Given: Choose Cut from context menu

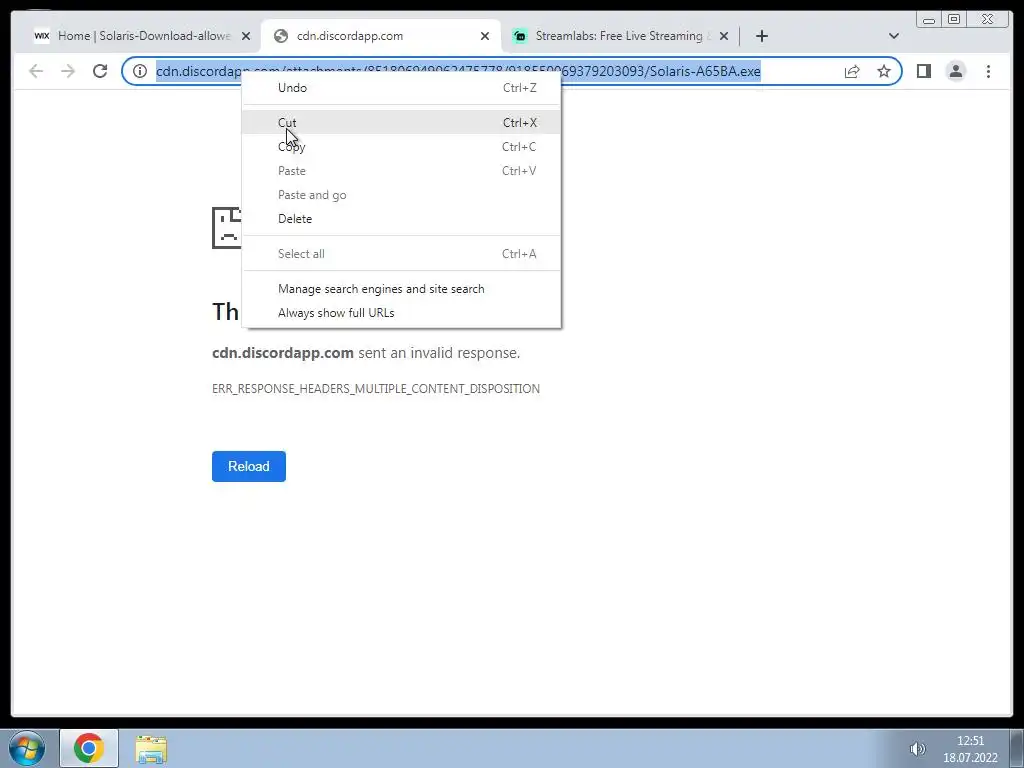Looking at the screenshot, I should pos(401,122).
